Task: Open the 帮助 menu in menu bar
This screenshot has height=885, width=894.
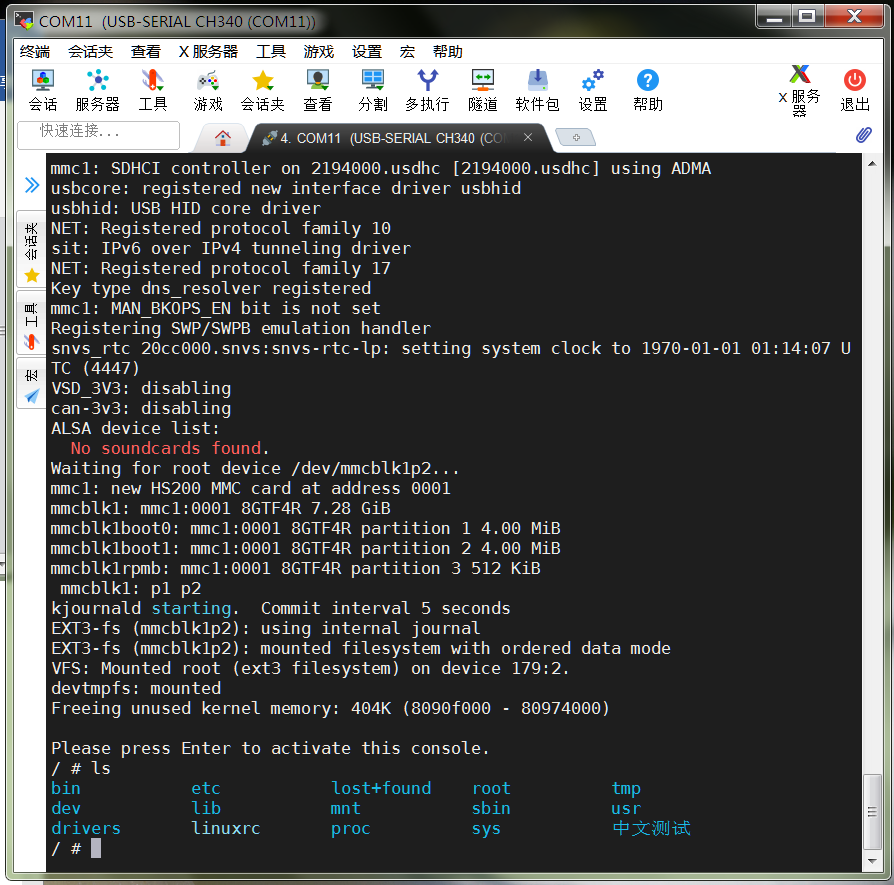Action: tap(448, 52)
